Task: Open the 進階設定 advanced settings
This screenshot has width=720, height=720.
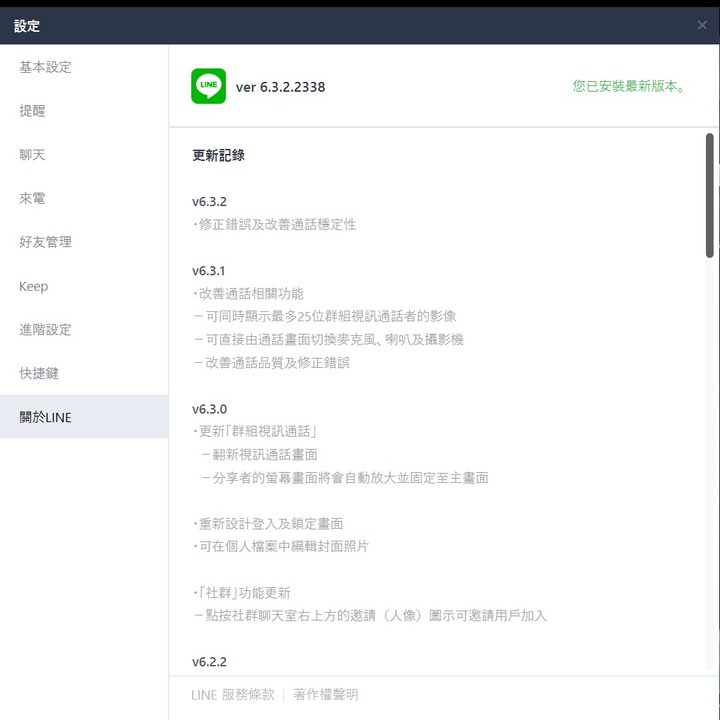Action: pos(84,330)
